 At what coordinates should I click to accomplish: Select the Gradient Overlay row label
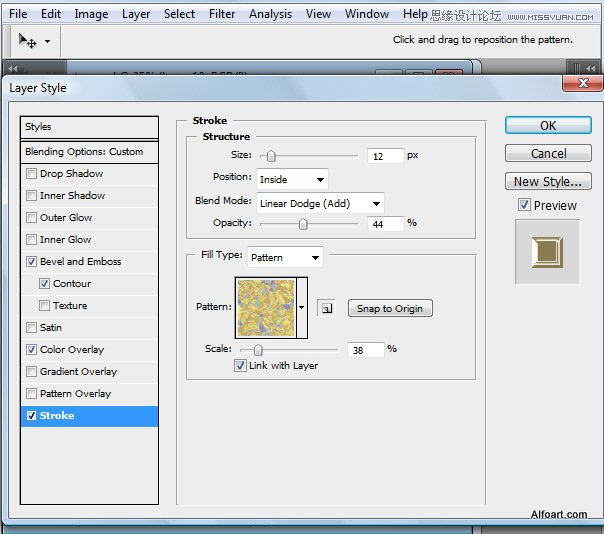click(x=79, y=371)
